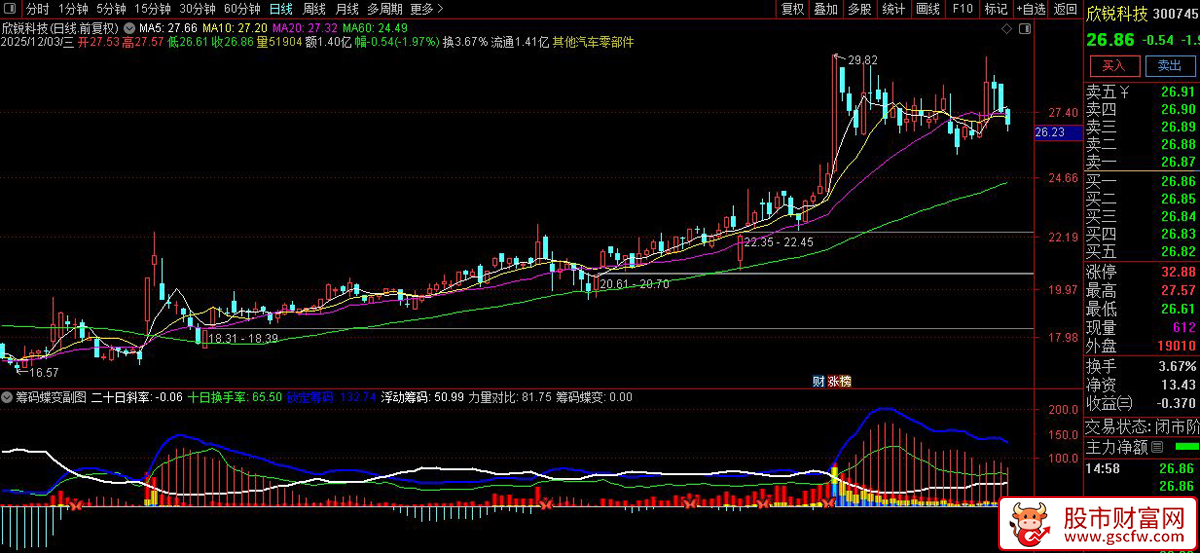Click the 18.31 - 18.39 gap label
The image size is (1200, 553).
point(243,340)
